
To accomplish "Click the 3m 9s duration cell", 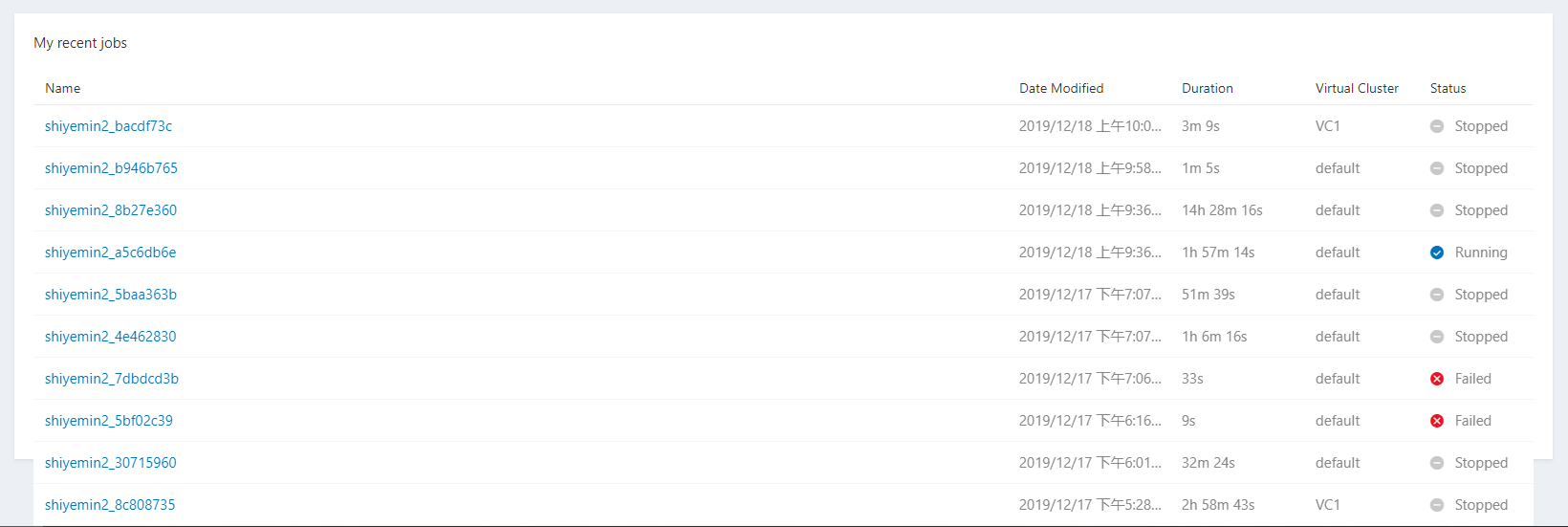I will pyautogui.click(x=1201, y=126).
